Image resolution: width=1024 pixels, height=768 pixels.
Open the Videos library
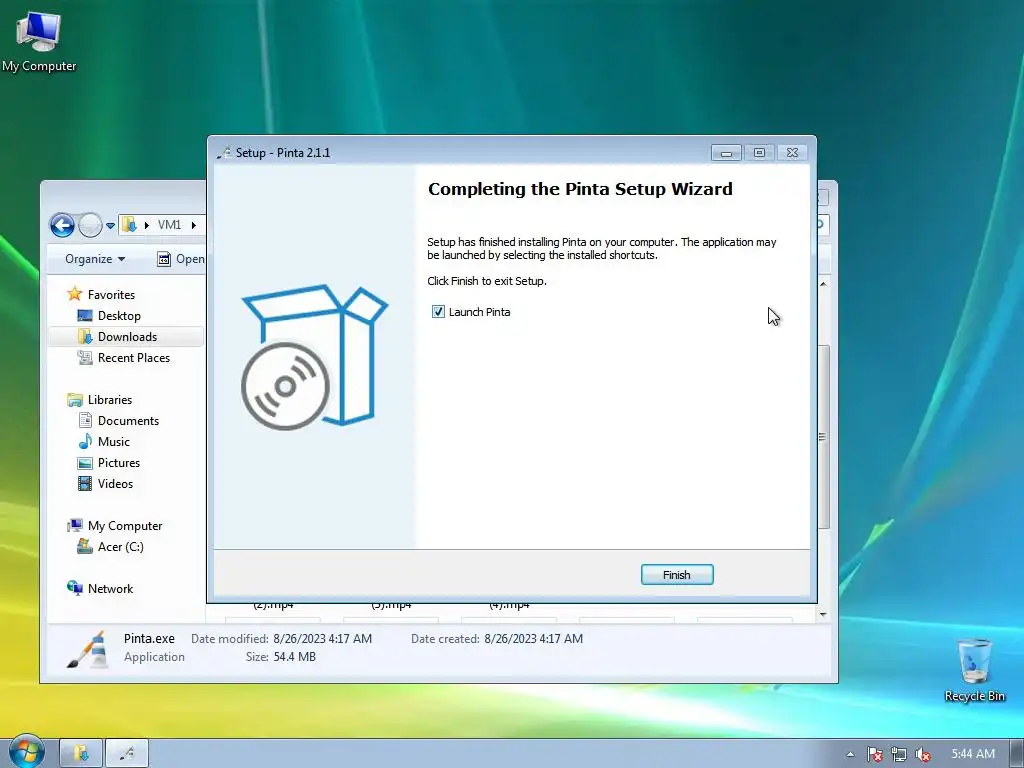pyautogui.click(x=115, y=484)
